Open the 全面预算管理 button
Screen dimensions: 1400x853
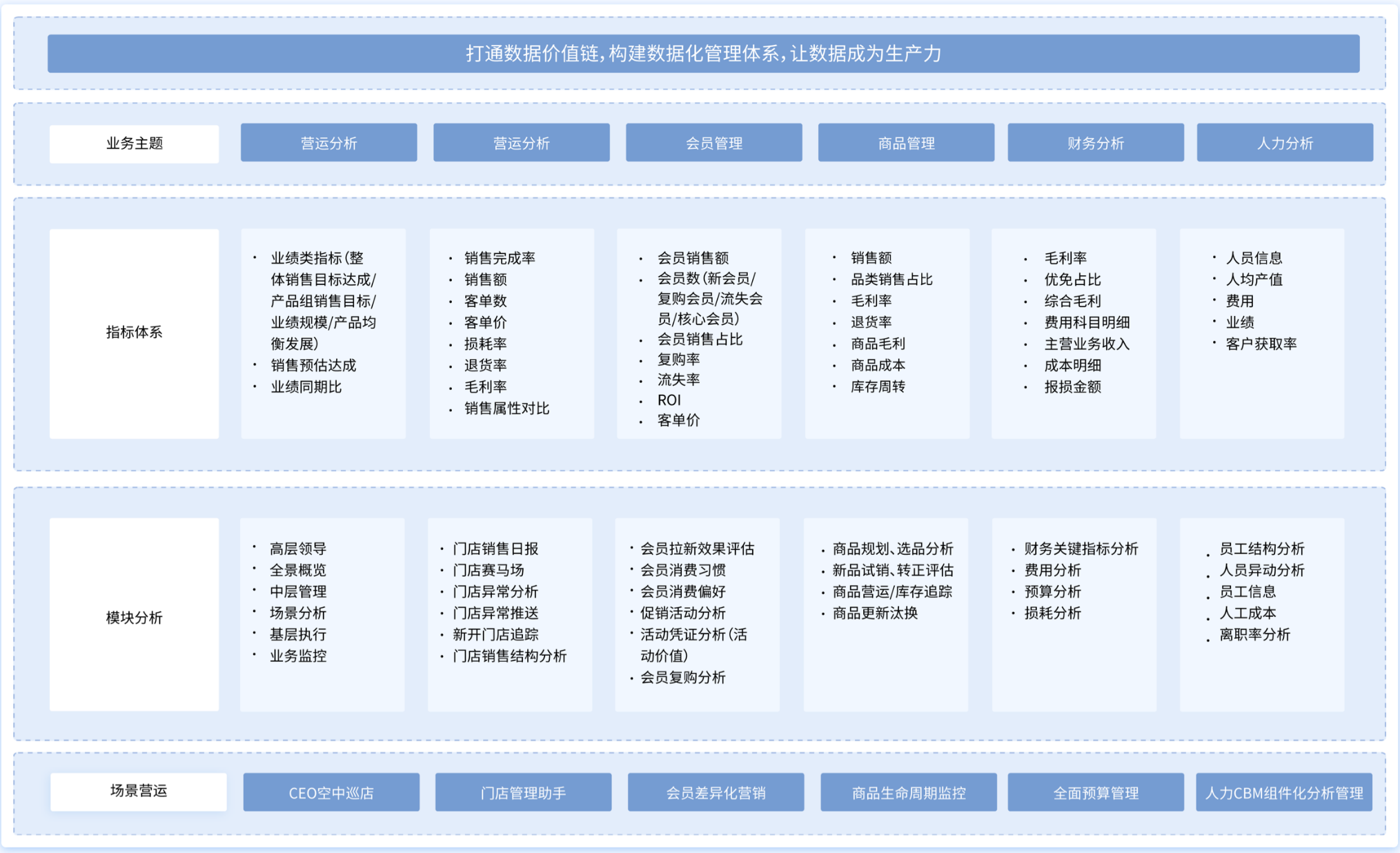pos(1095,792)
